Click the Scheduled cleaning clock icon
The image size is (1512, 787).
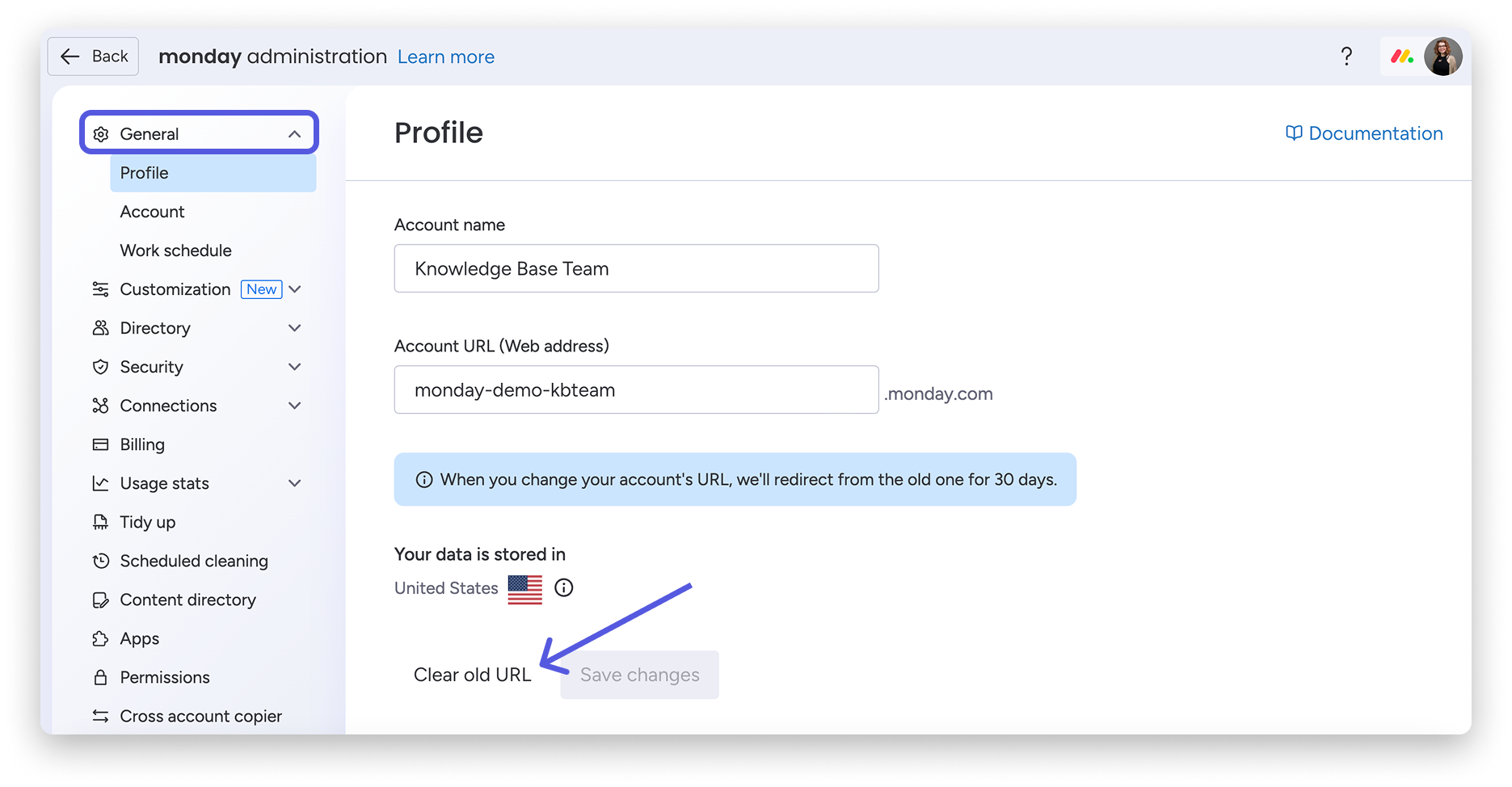(101, 561)
